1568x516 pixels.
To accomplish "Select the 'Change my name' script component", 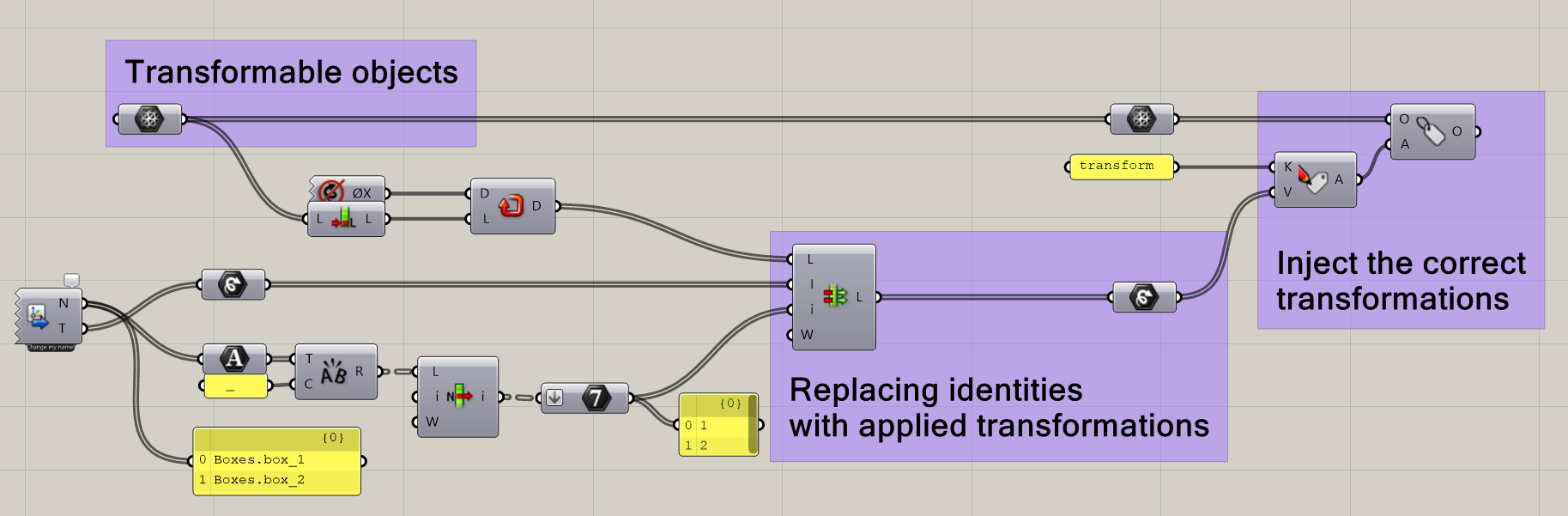I will [39, 316].
